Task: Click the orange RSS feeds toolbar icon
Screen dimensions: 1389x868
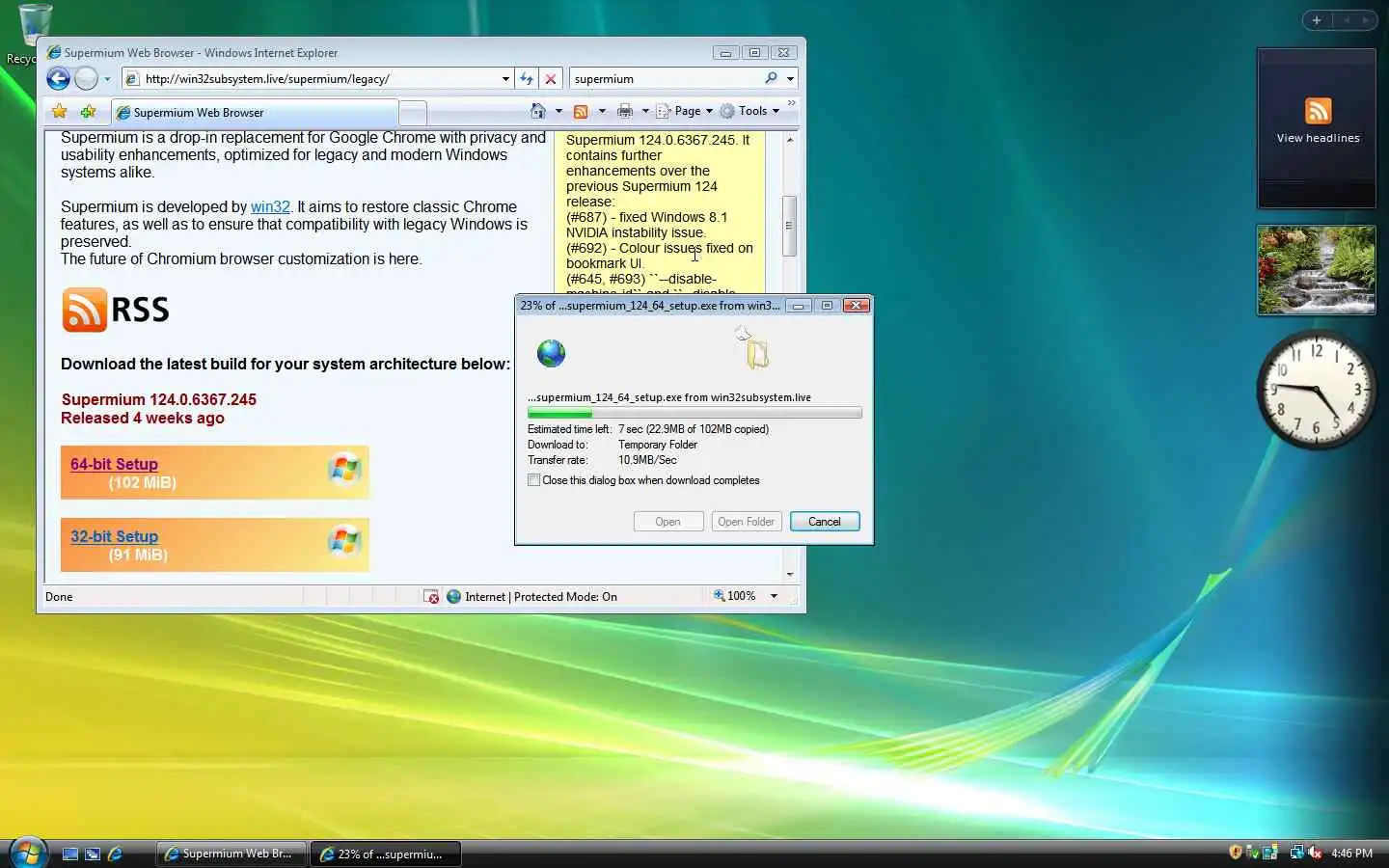Action: pos(581,111)
